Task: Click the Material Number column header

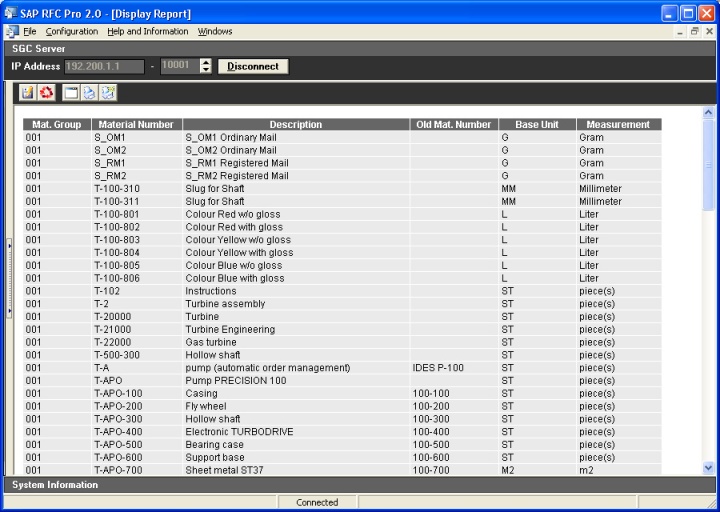Action: click(x=136, y=125)
